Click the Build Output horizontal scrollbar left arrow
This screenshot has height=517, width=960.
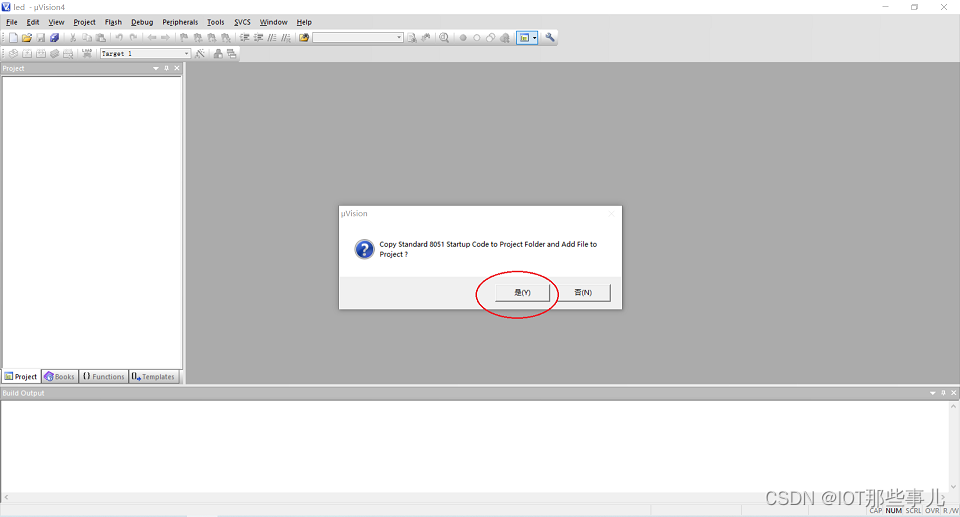coord(6,497)
